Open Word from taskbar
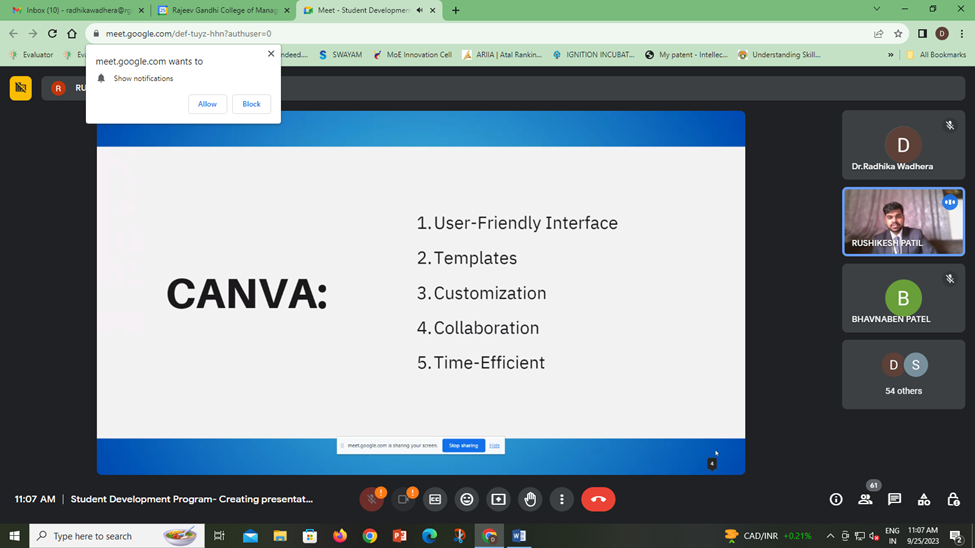The width and height of the screenshot is (975, 548). click(519, 536)
